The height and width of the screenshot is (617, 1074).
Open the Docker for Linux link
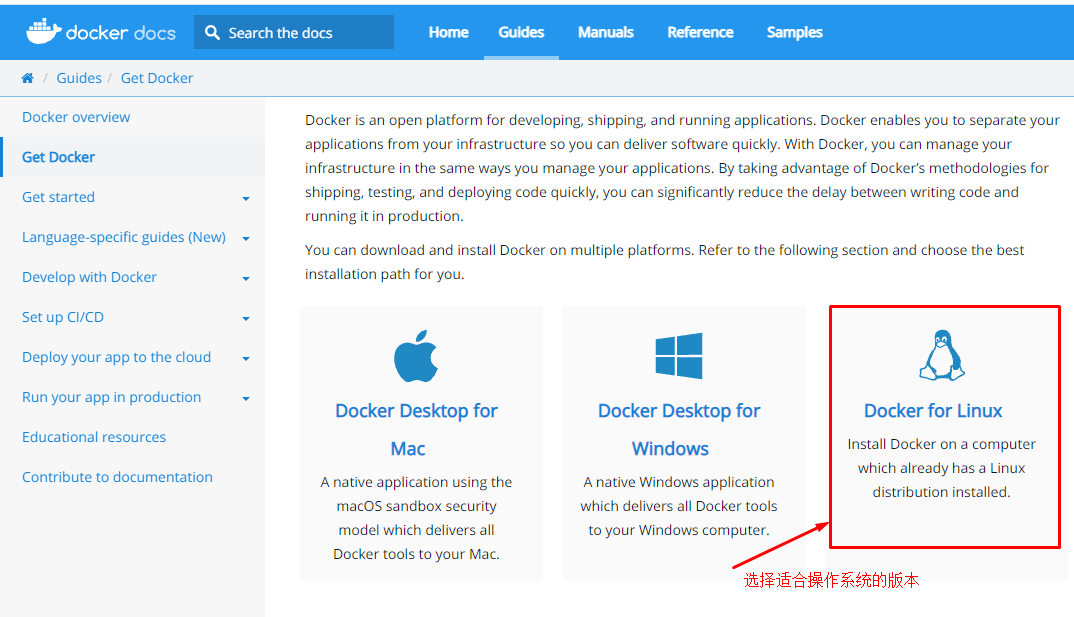point(932,411)
